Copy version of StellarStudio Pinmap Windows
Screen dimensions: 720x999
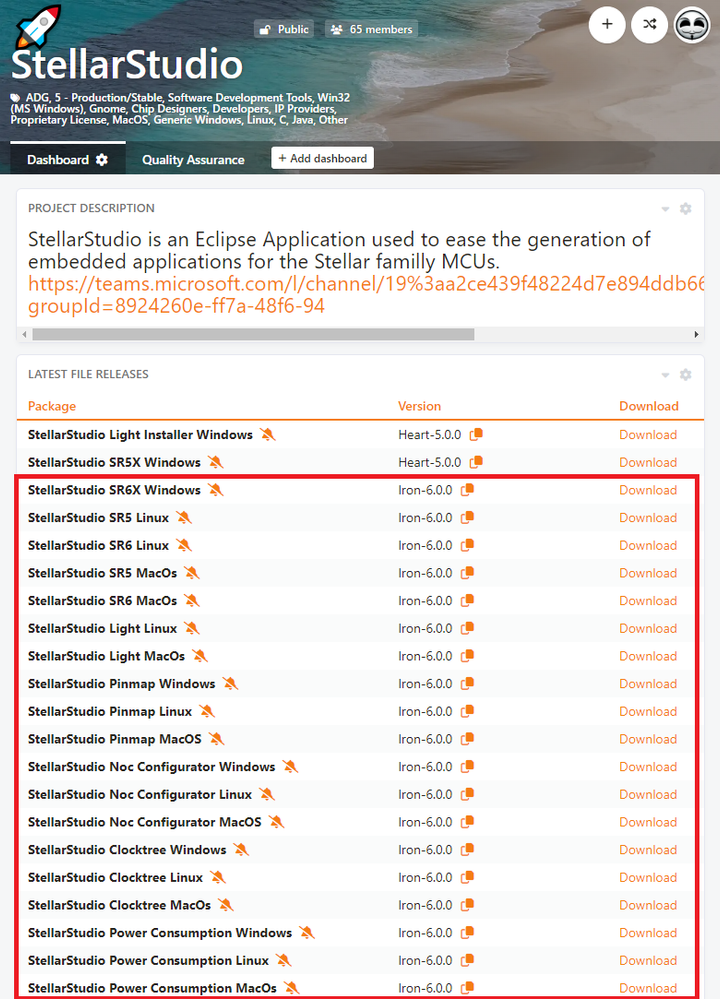click(x=467, y=684)
